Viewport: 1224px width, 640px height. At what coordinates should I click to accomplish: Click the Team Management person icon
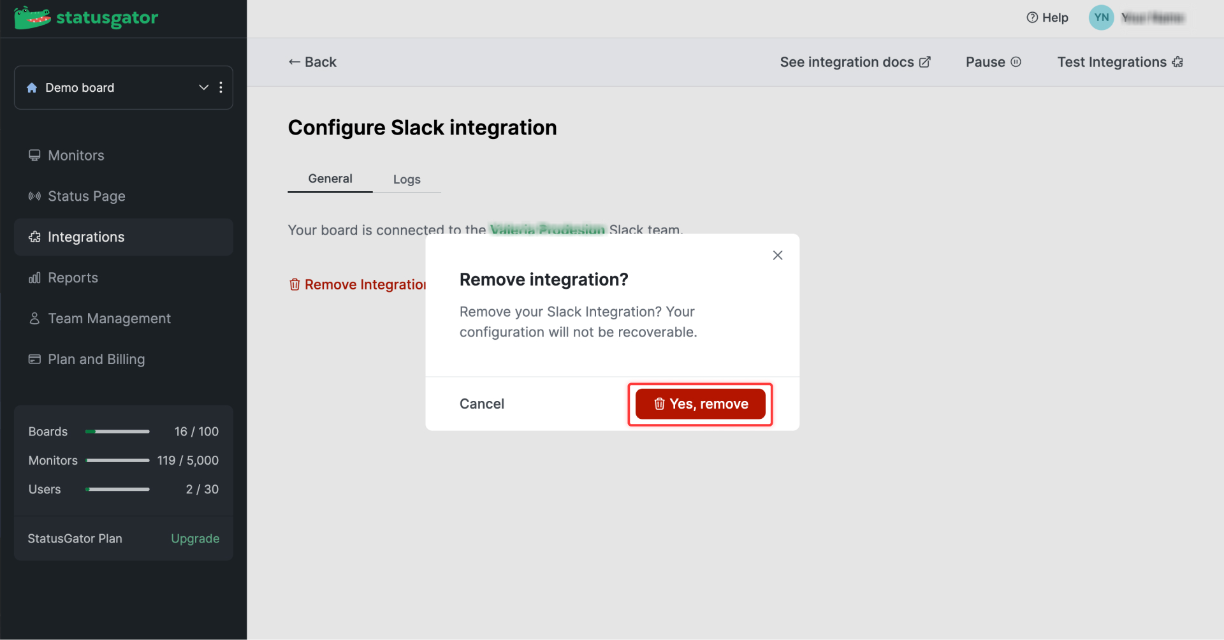coord(35,318)
